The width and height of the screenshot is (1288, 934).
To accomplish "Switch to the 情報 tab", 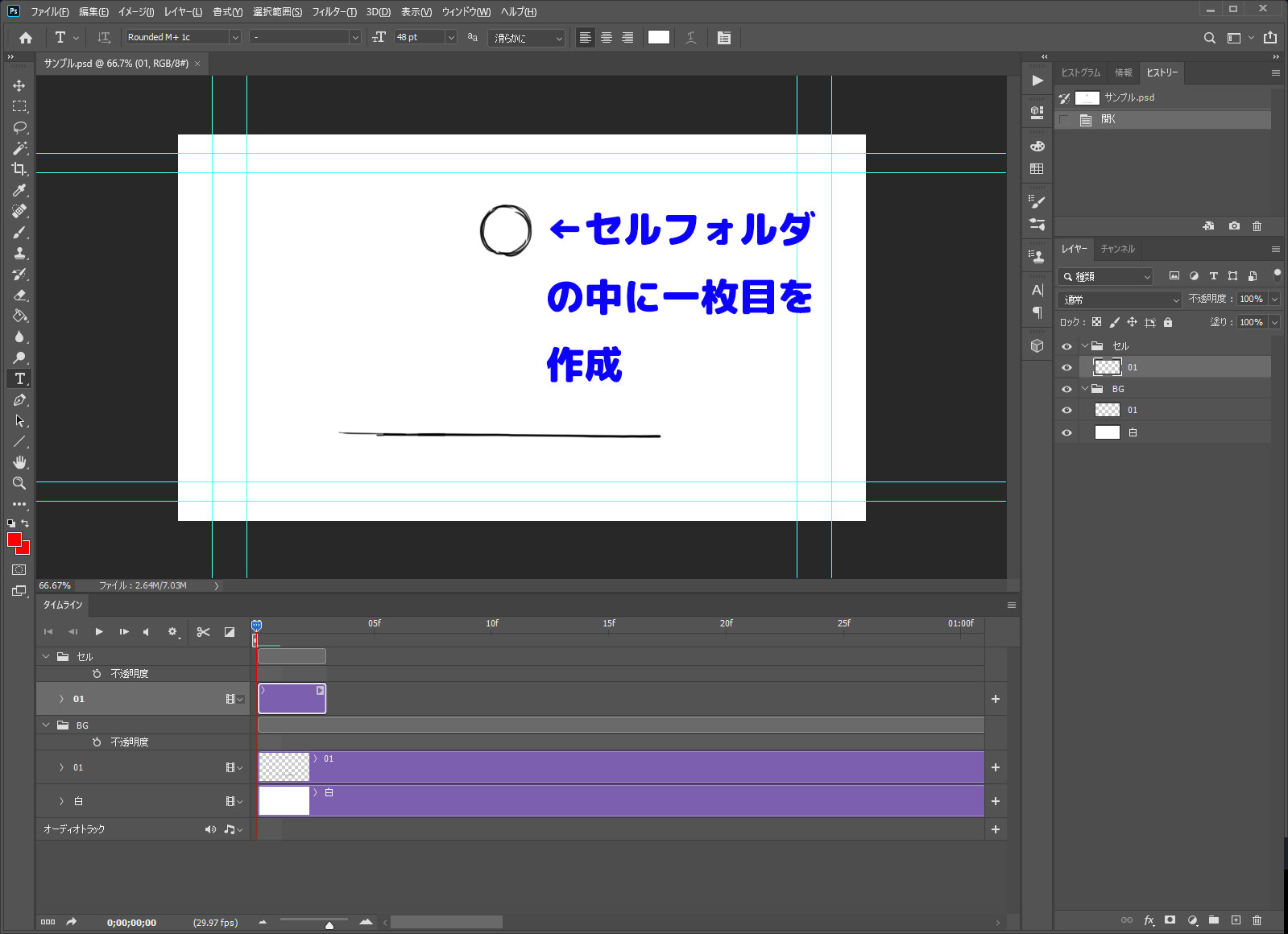I will tap(1123, 72).
